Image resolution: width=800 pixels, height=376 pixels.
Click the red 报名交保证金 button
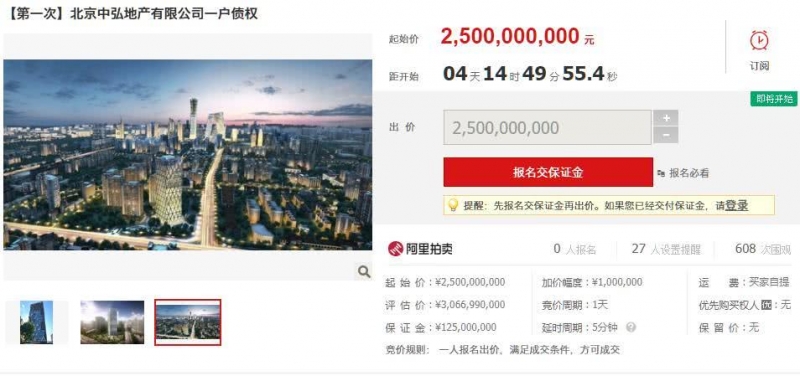(548, 172)
